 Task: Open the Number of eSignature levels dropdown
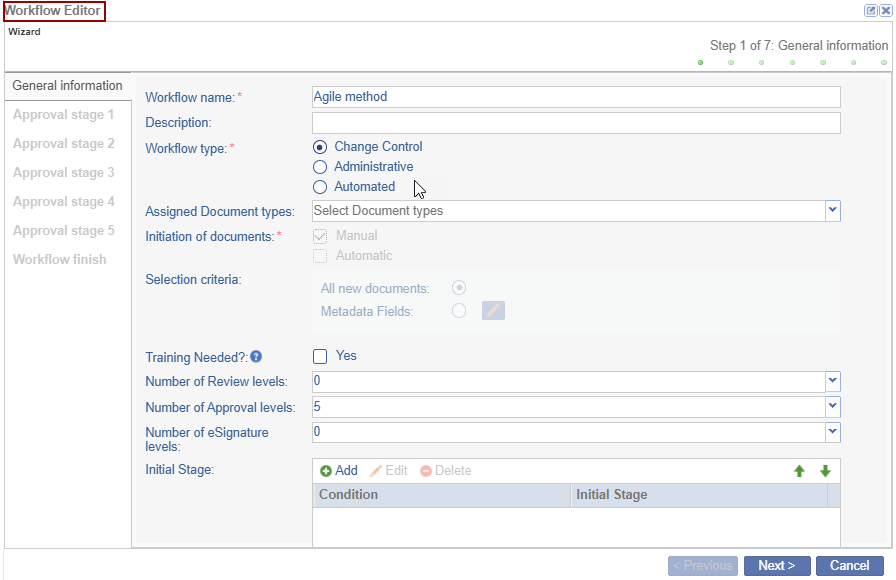tap(832, 432)
